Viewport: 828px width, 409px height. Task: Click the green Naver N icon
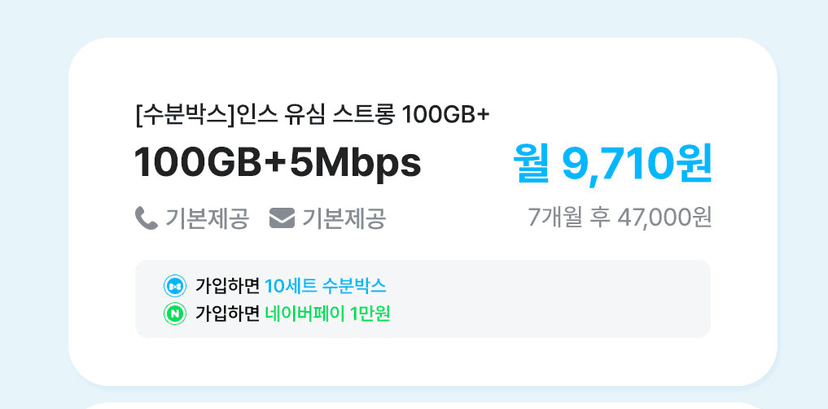[175, 315]
